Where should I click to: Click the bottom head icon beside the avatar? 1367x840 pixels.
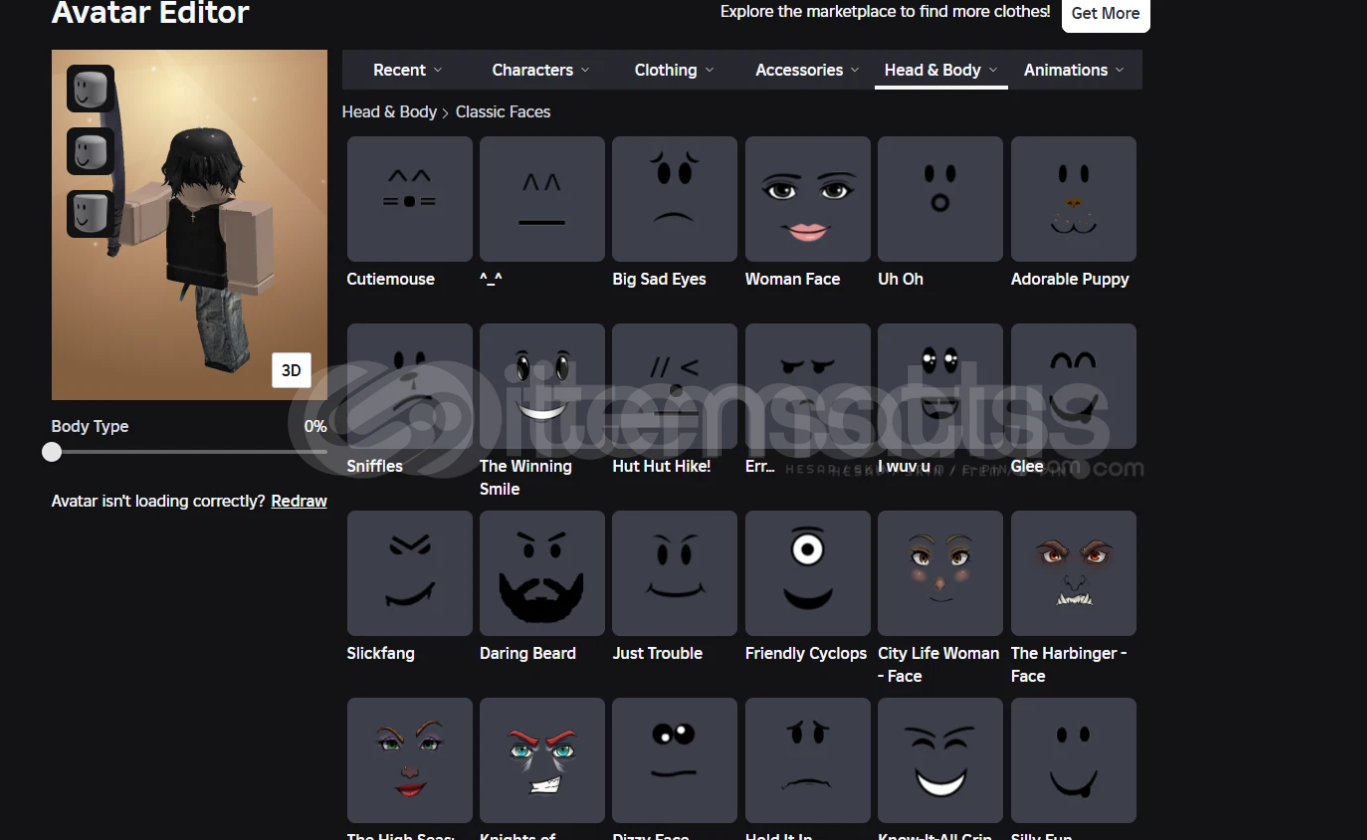pos(90,214)
